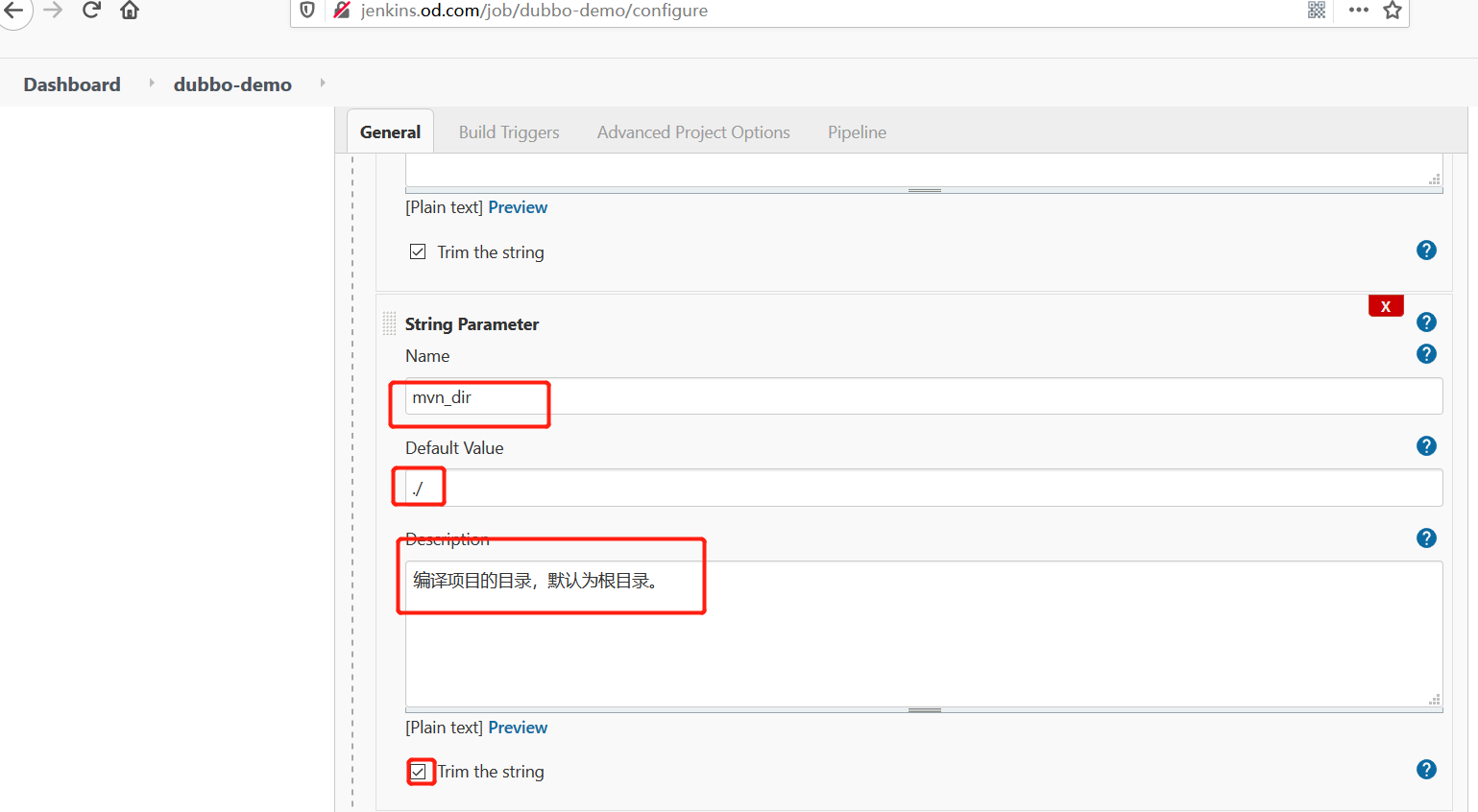This screenshot has width=1478, height=812.
Task: Toggle upper Trim the string checkbox
Action: pos(418,251)
